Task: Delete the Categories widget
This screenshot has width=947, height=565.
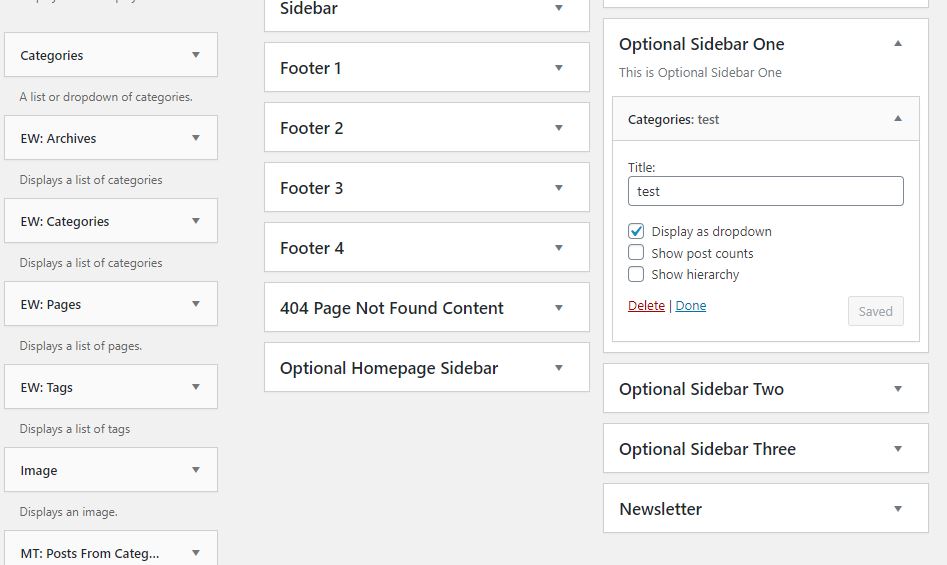Action: (646, 306)
